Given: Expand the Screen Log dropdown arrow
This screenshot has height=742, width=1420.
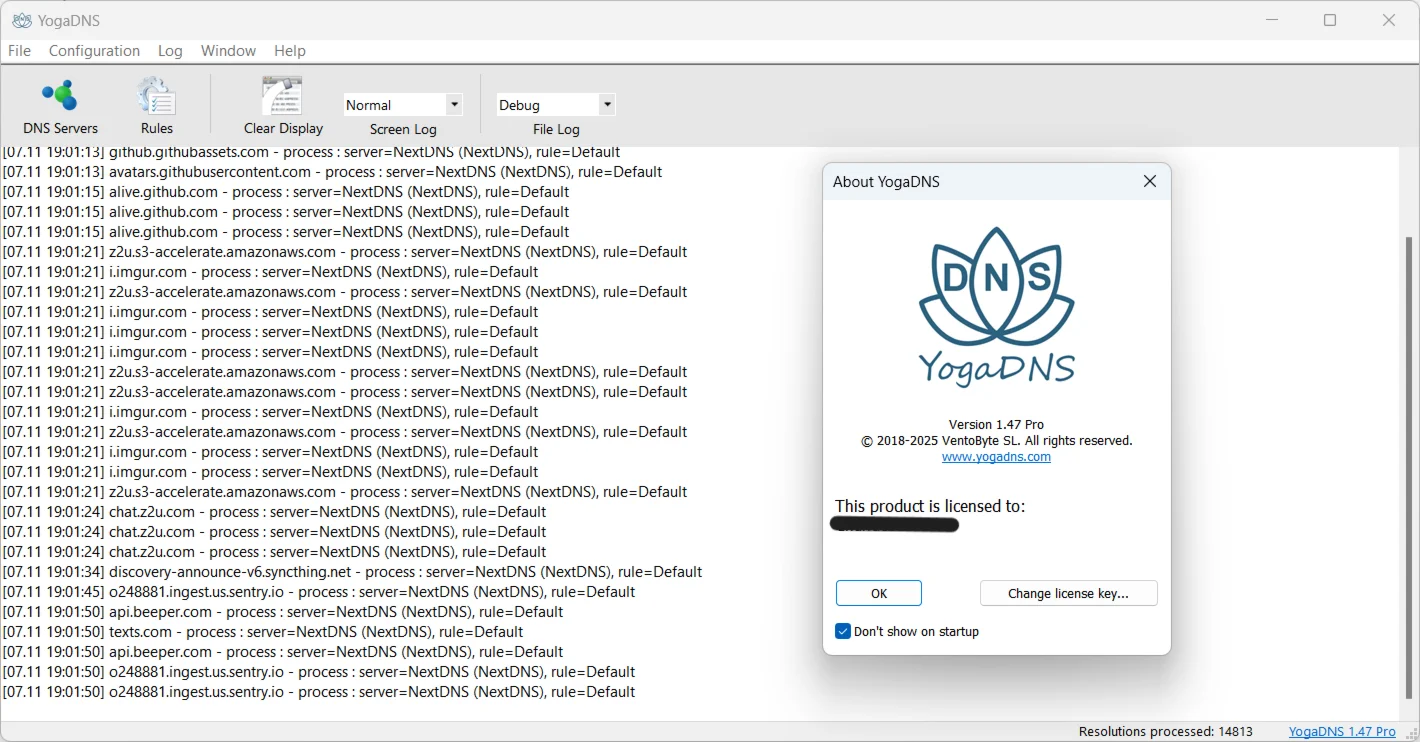Looking at the screenshot, I should (454, 104).
